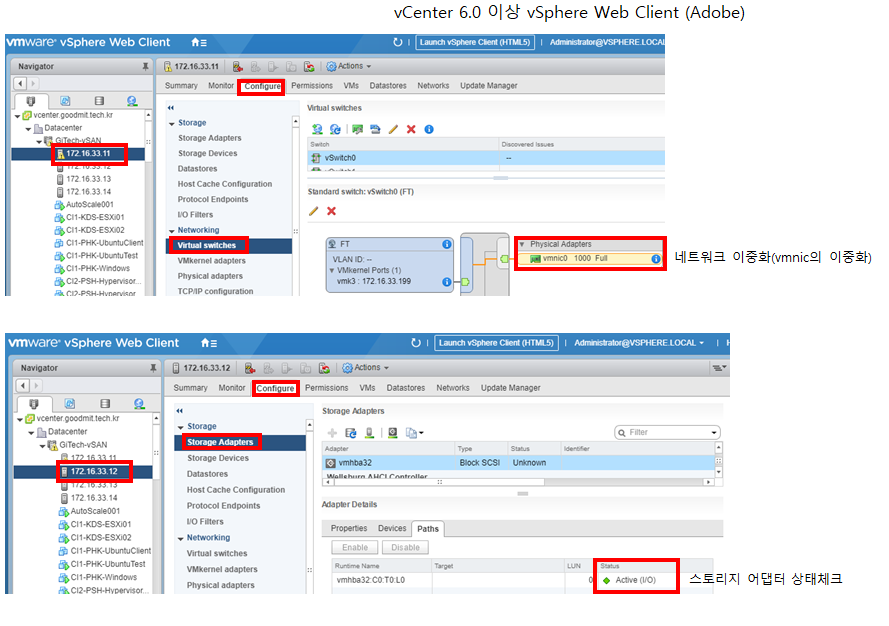Image resolution: width=889 pixels, height=626 pixels.
Task: Switch to Properties tab in Adapter Details
Action: point(349,528)
